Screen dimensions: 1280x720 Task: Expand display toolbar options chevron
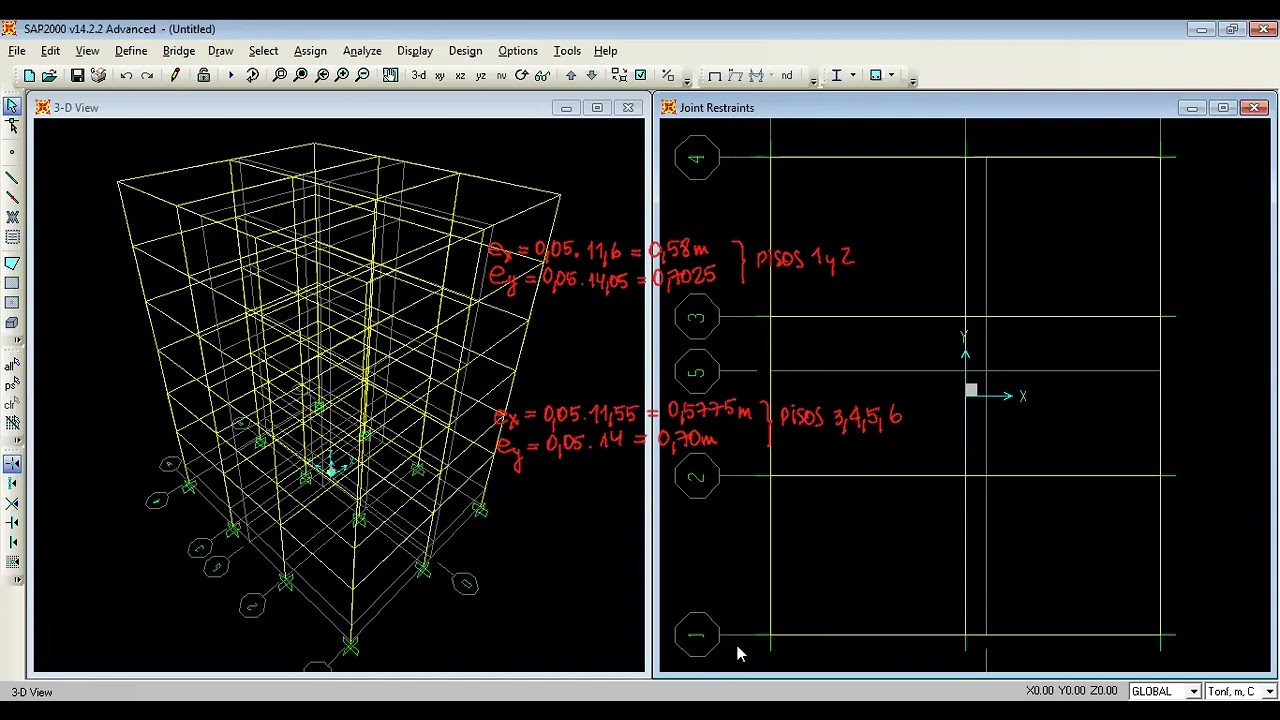click(813, 80)
